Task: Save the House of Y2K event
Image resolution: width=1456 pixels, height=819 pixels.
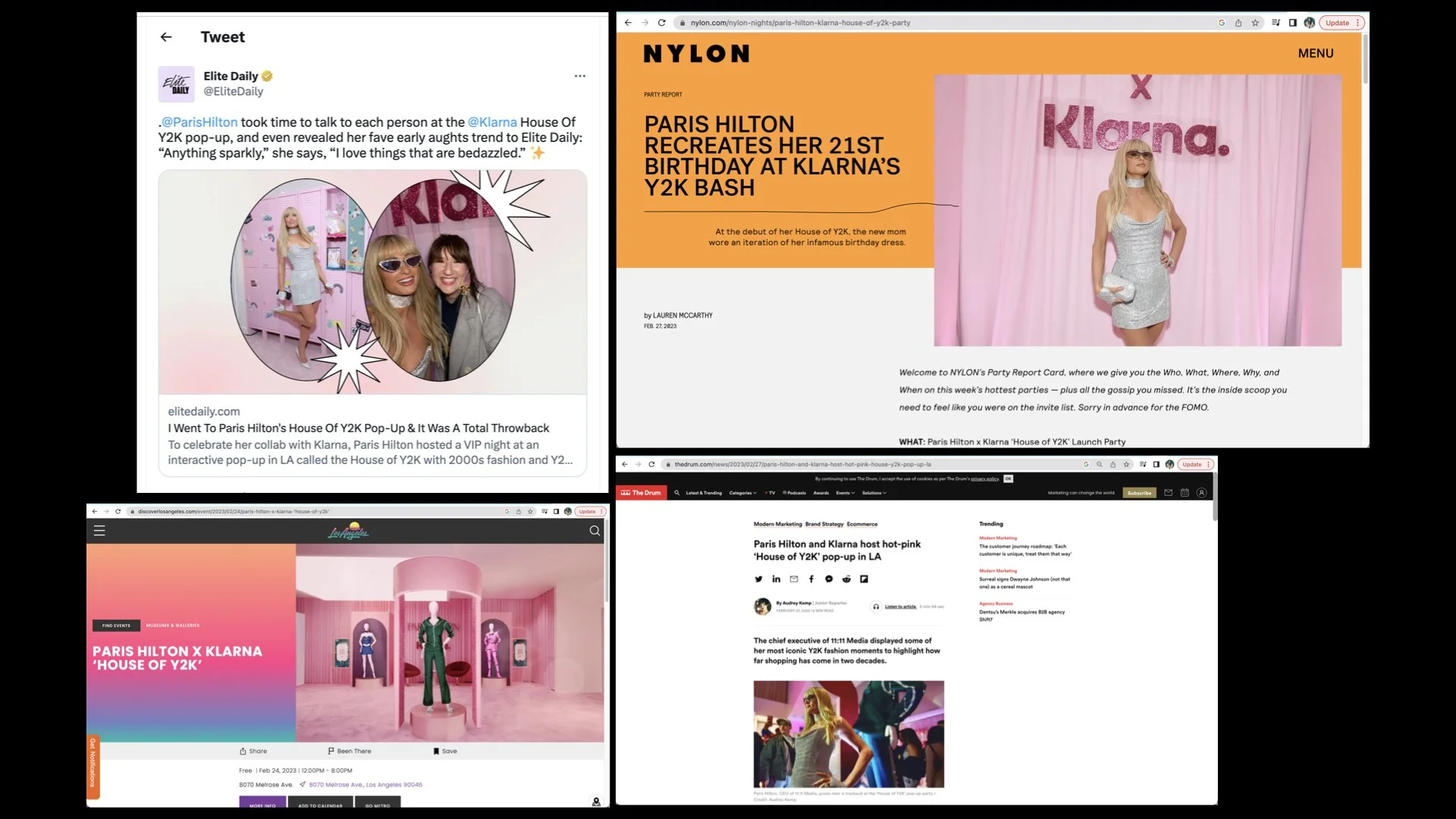Action: coord(445,752)
